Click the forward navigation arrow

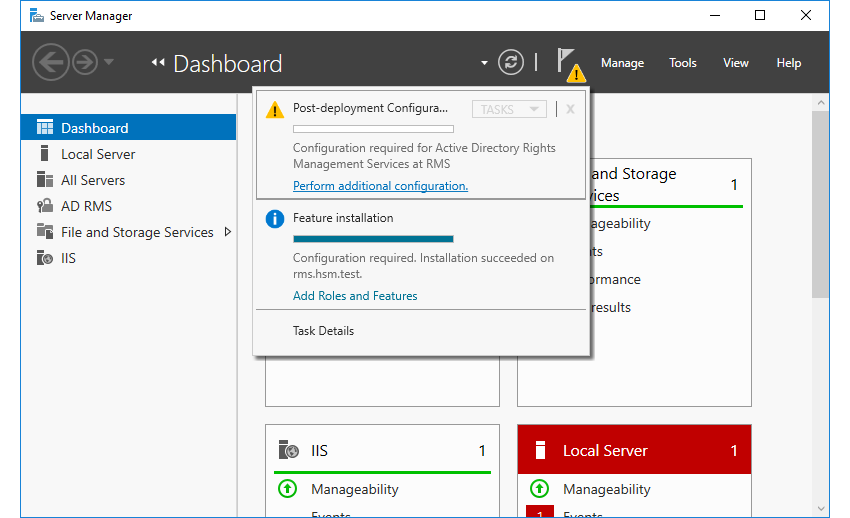point(85,62)
